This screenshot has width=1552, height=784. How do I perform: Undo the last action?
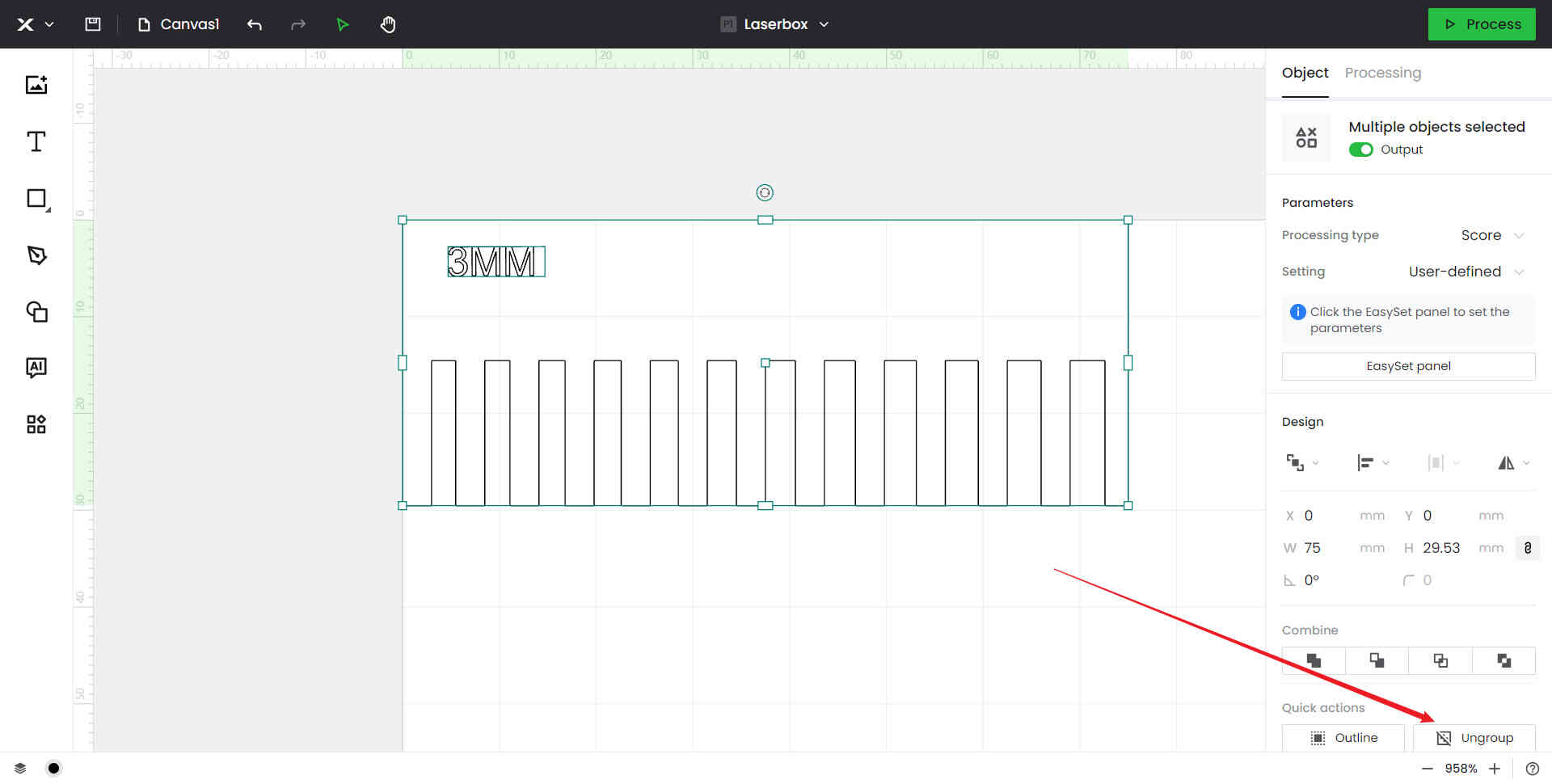255,24
